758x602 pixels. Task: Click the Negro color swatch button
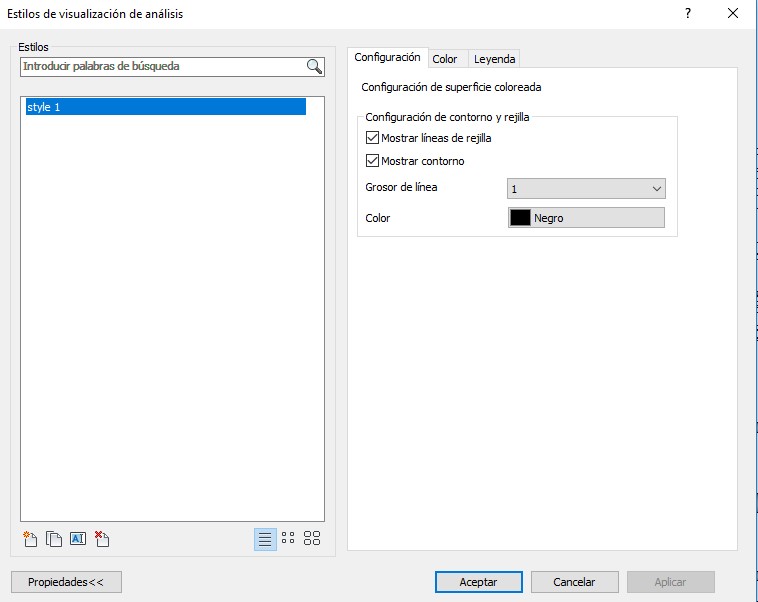586,218
